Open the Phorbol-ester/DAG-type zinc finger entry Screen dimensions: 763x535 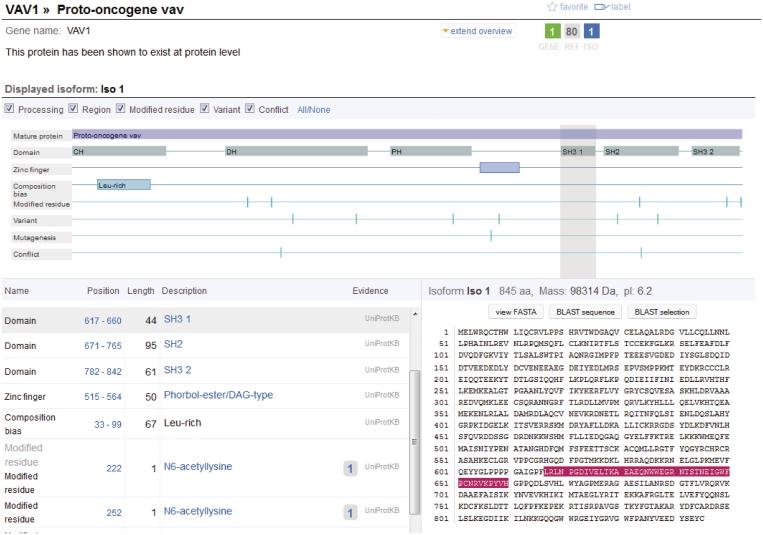(216, 396)
